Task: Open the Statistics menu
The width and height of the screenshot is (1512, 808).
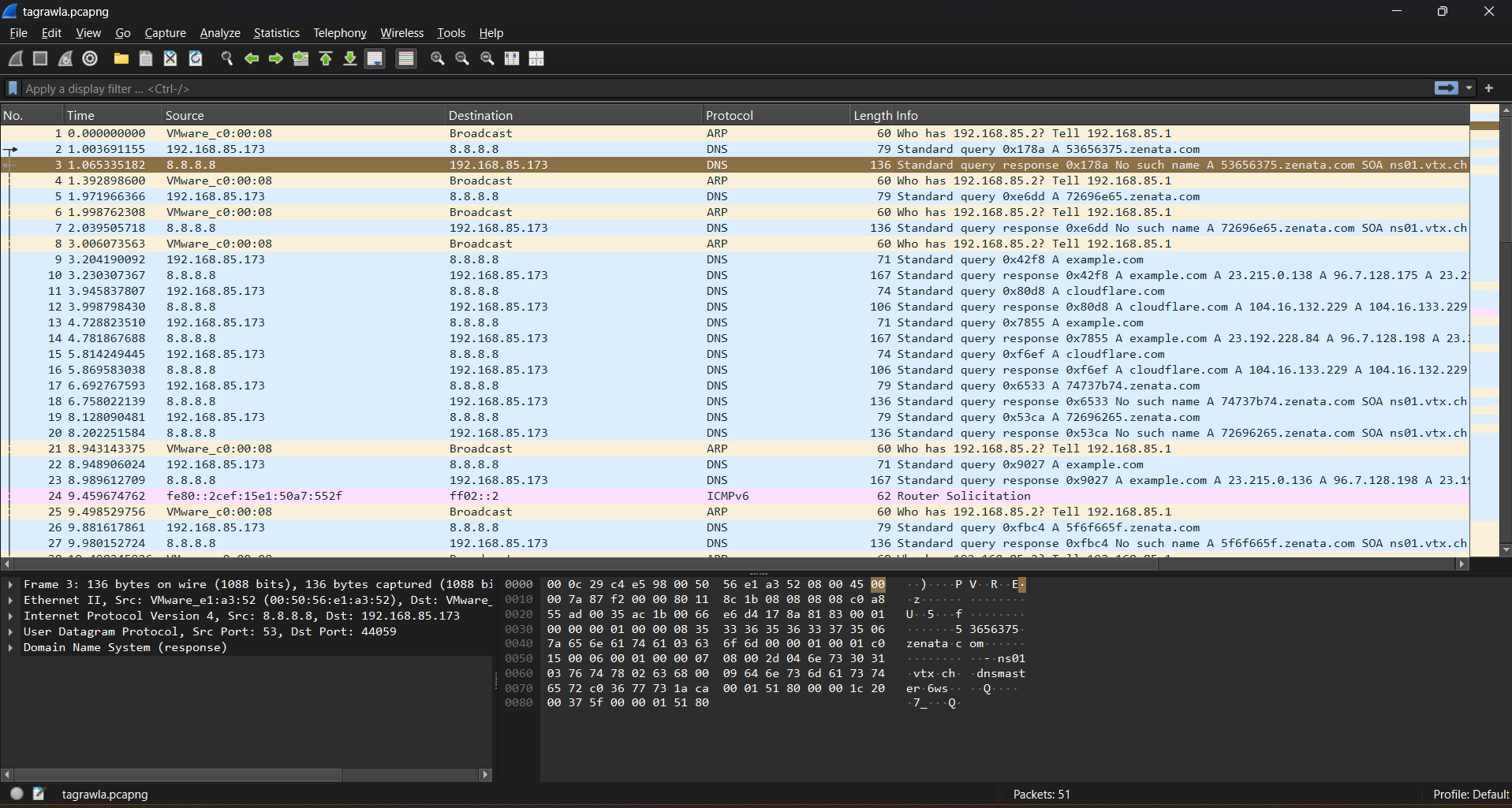Action: coord(276,33)
